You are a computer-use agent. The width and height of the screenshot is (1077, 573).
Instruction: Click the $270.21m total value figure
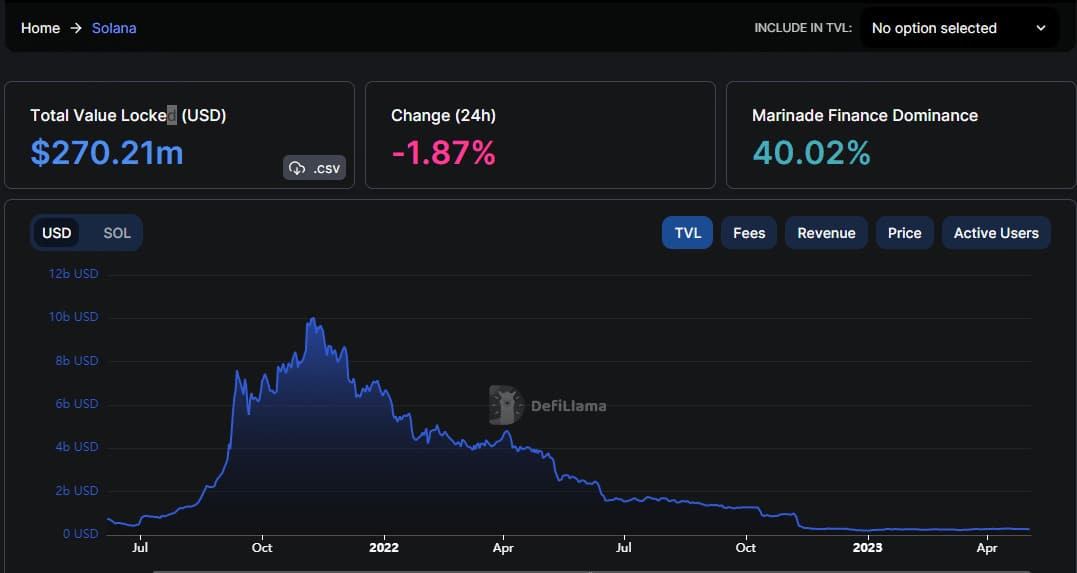click(x=106, y=153)
